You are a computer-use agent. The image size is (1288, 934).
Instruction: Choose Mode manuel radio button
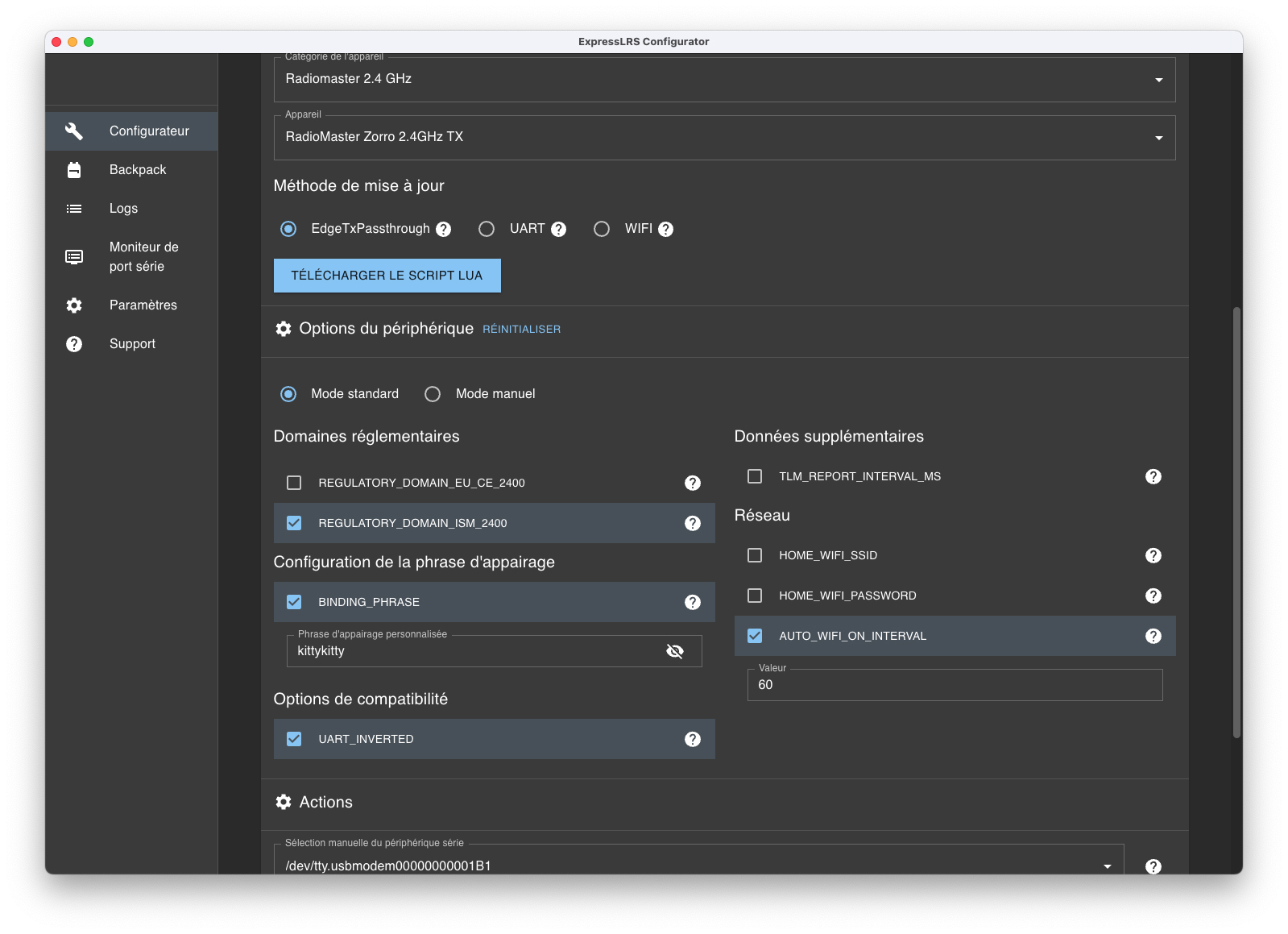tap(433, 394)
